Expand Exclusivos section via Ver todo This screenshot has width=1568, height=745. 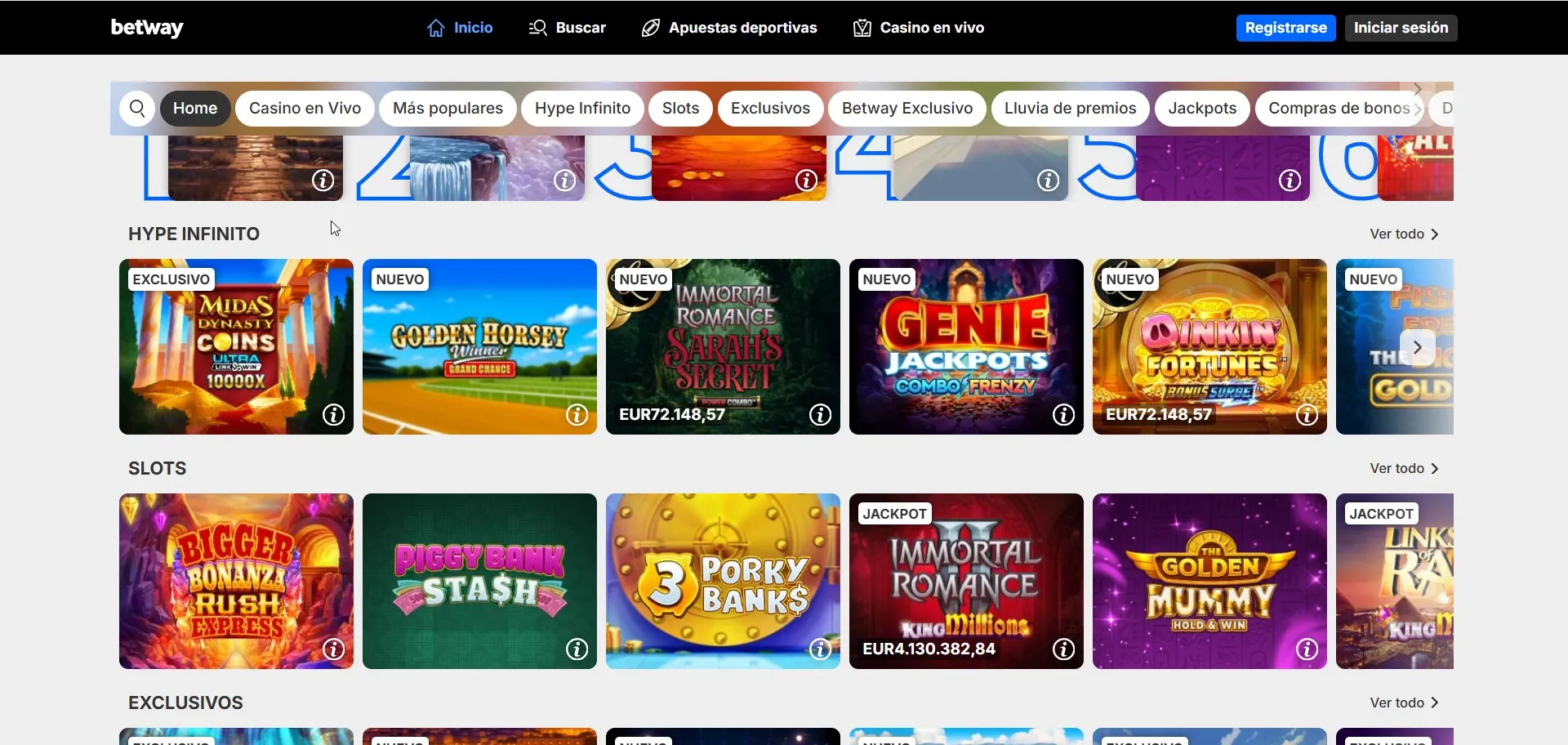pos(1404,703)
